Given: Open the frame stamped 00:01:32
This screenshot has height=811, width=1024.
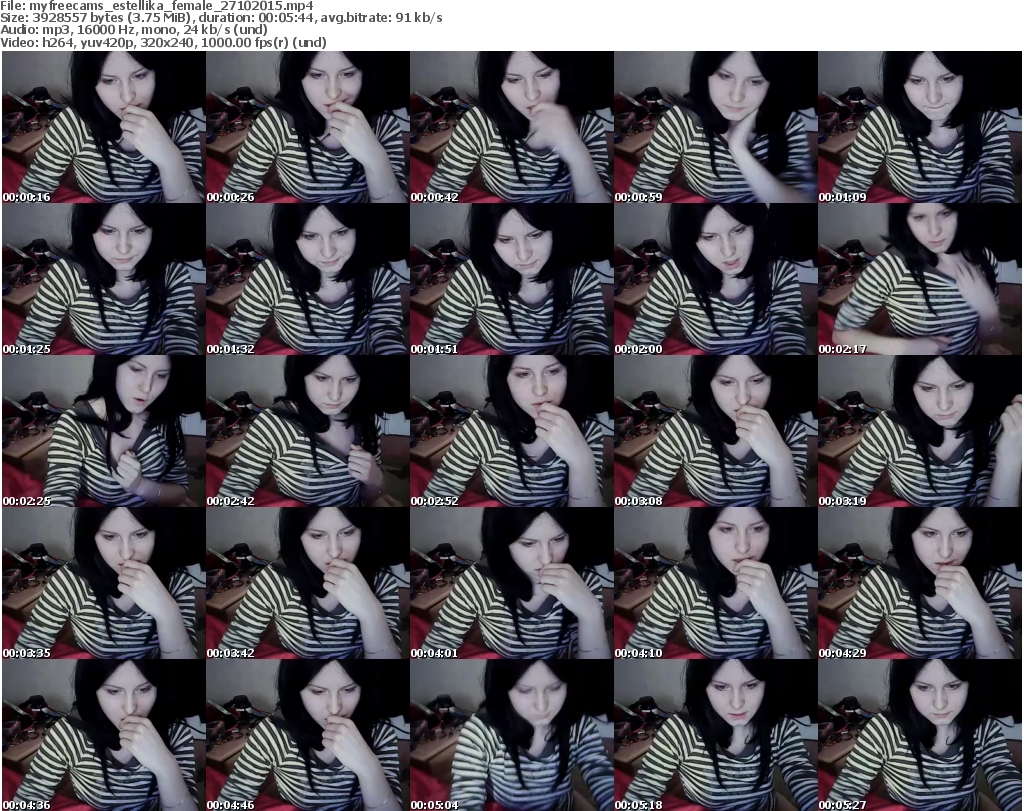Looking at the screenshot, I should coord(308,279).
